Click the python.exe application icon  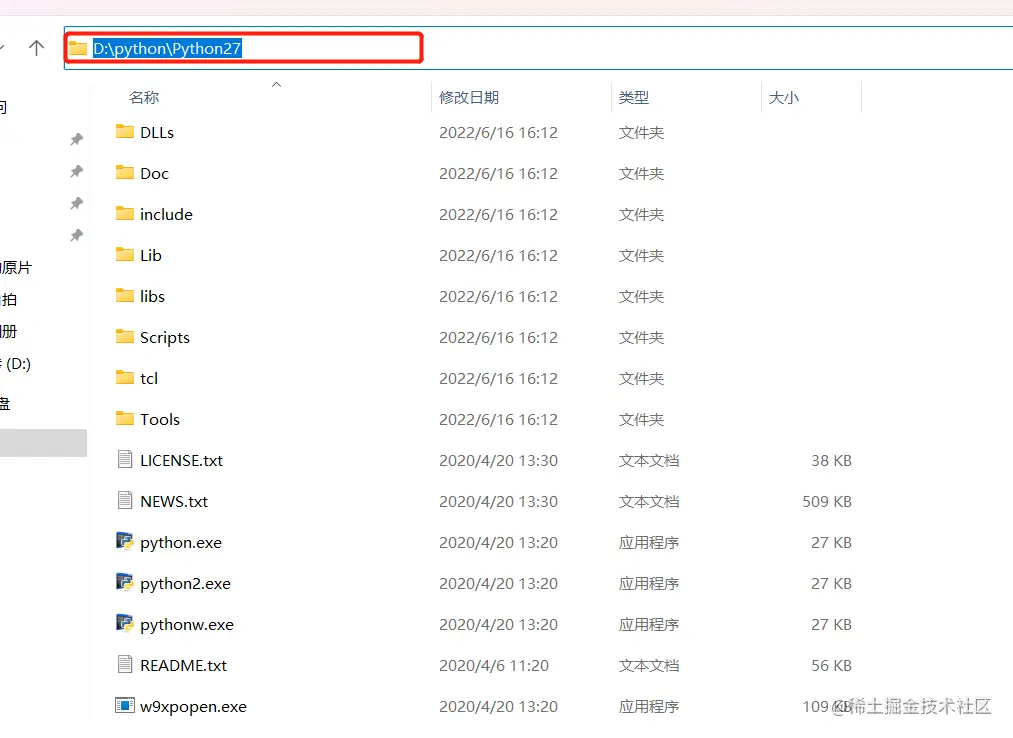point(125,541)
